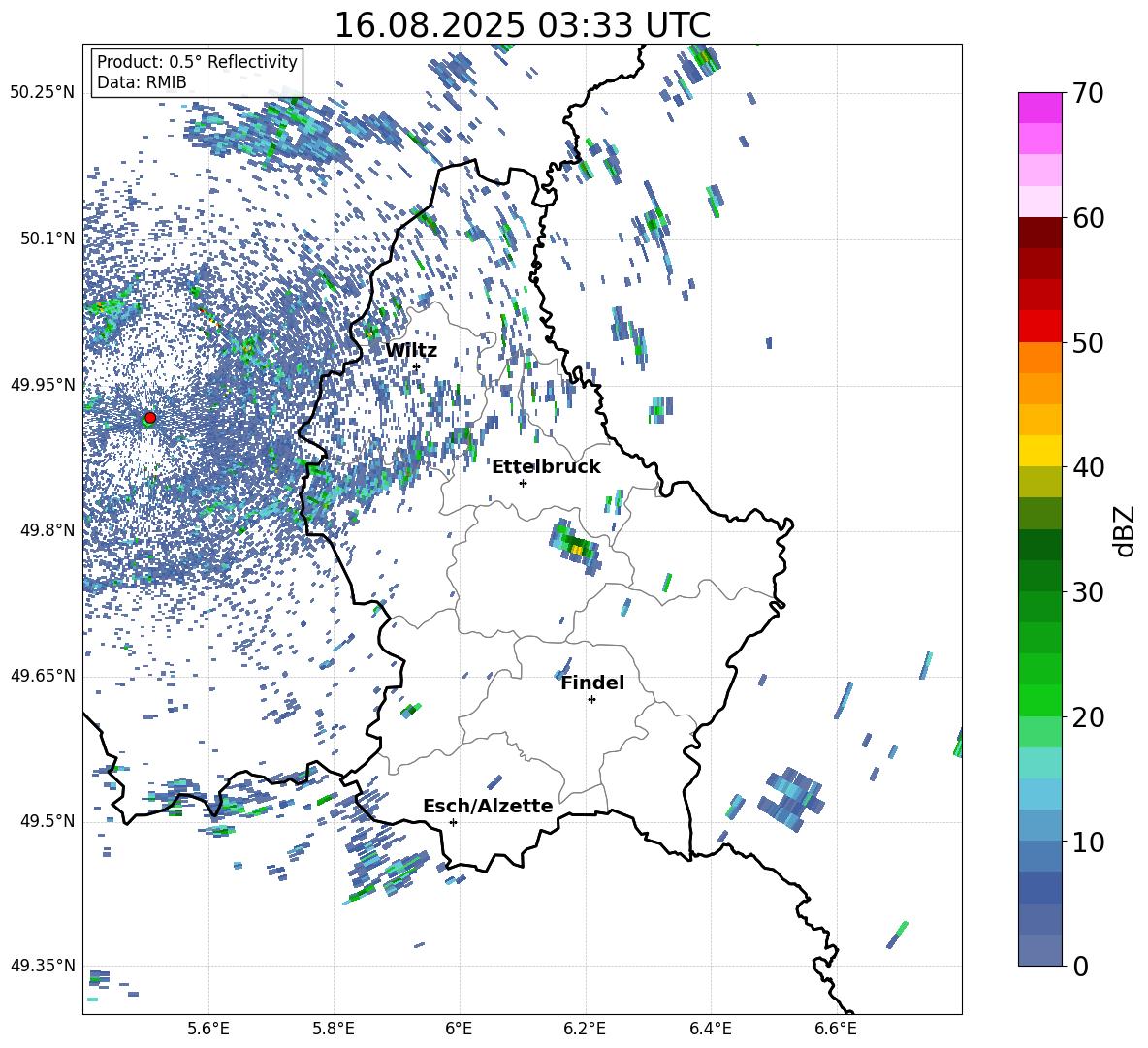The image size is (1148, 1048).
Task: Click the longitude label 6°E
Action: pos(459,1029)
